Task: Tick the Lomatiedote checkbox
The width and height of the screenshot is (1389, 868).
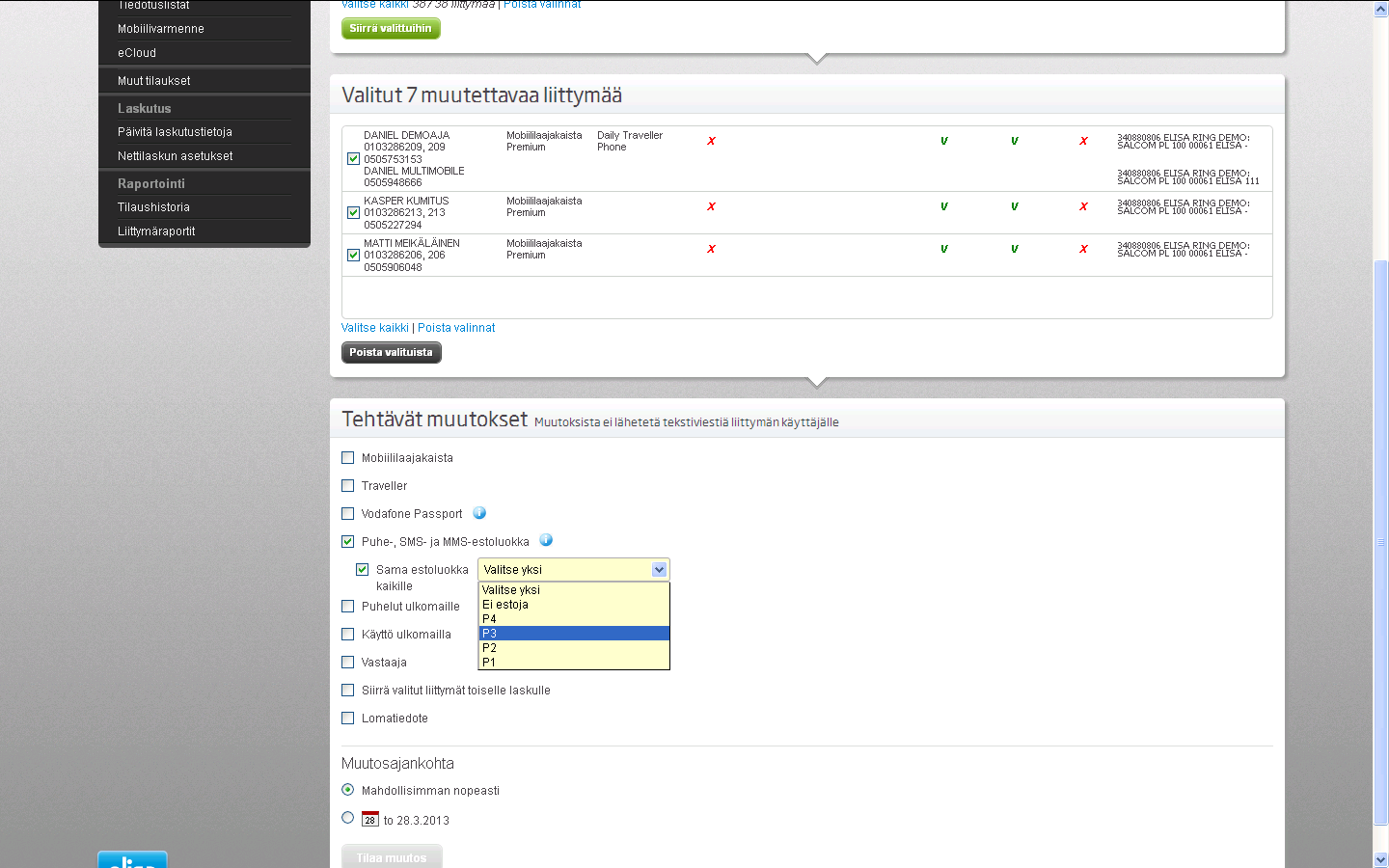Action: (x=347, y=718)
